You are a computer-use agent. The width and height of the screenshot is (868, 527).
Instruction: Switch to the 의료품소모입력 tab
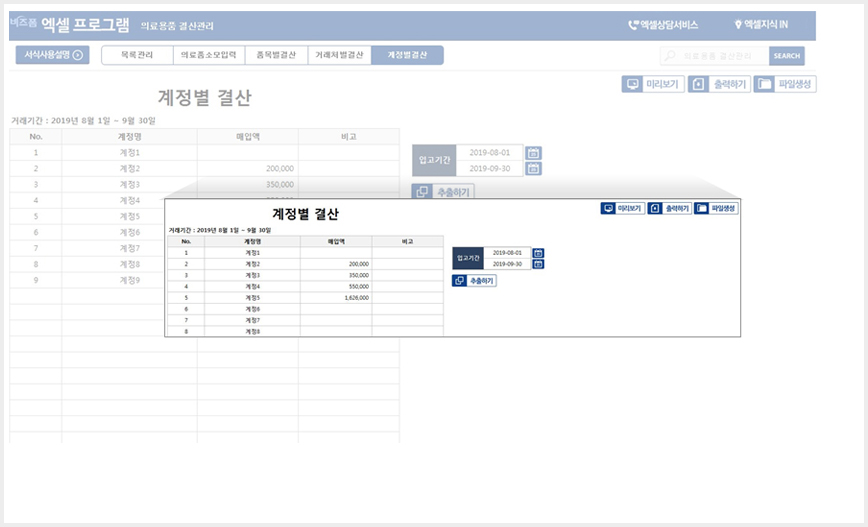click(209, 55)
